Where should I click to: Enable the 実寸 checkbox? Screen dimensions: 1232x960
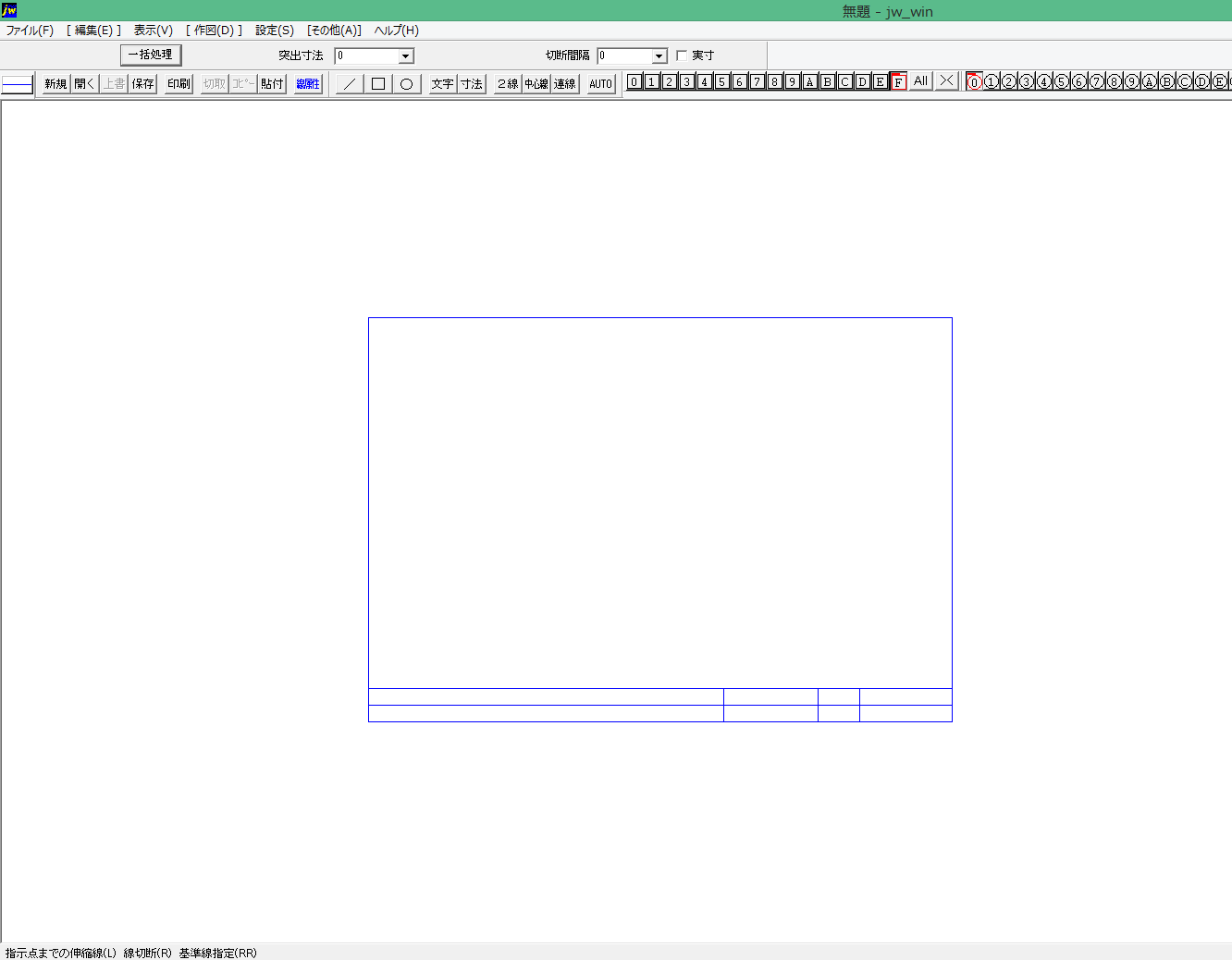click(x=682, y=55)
